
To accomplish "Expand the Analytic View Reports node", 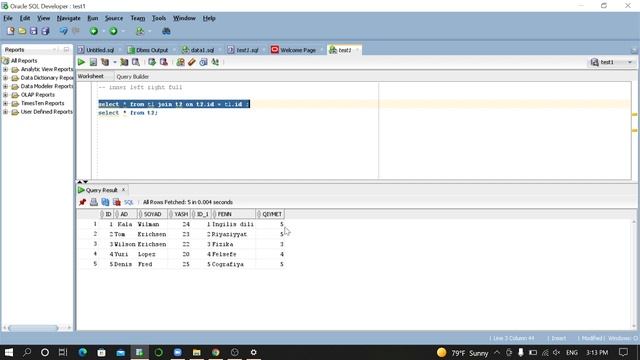I will tap(6, 69).
